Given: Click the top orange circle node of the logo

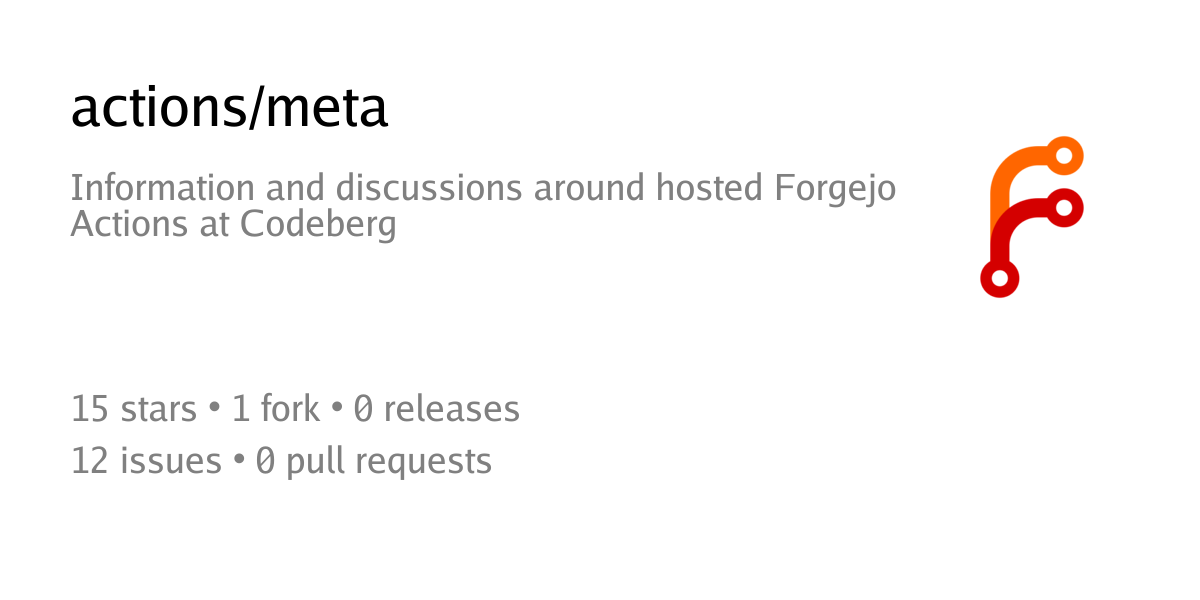Looking at the screenshot, I should pyautogui.click(x=1064, y=156).
